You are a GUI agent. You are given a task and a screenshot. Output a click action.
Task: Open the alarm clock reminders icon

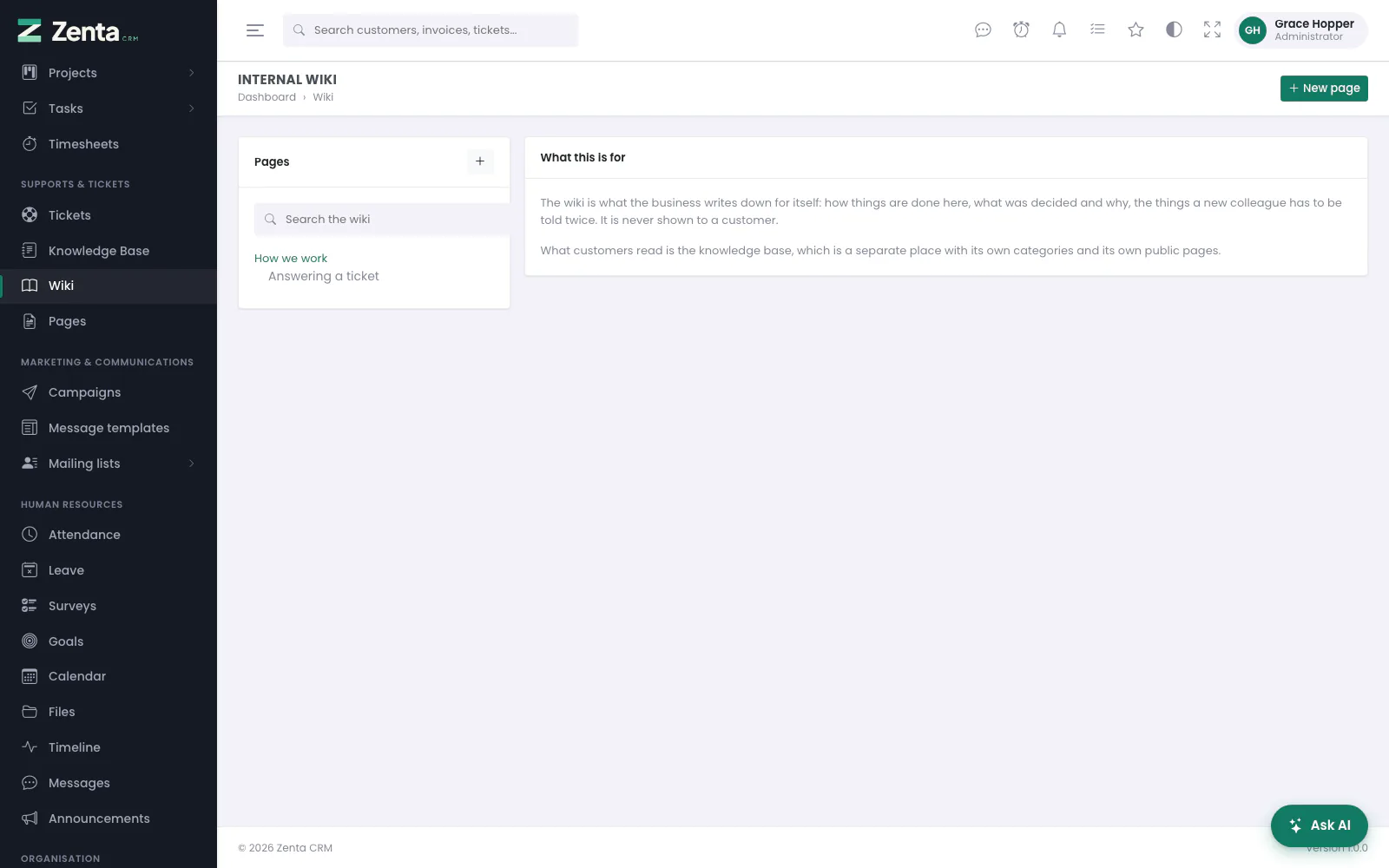1021,30
